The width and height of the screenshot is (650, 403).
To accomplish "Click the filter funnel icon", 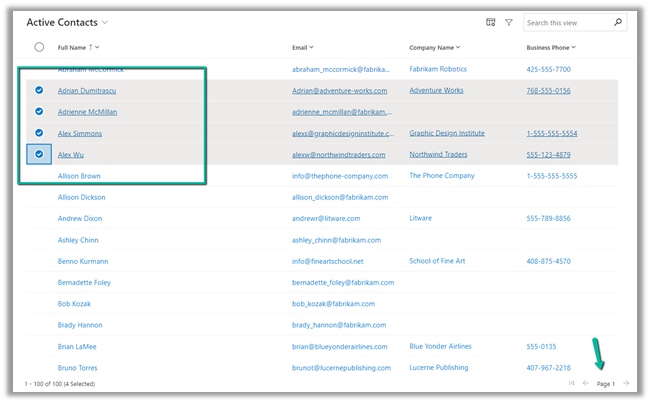I will 509,22.
